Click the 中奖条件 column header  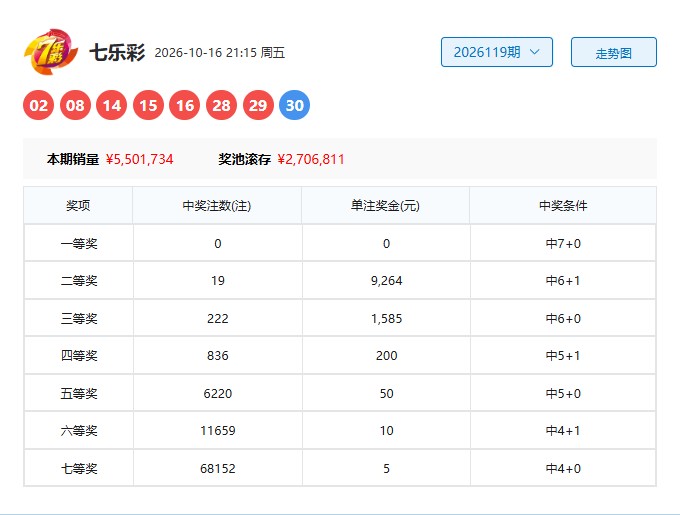click(563, 205)
